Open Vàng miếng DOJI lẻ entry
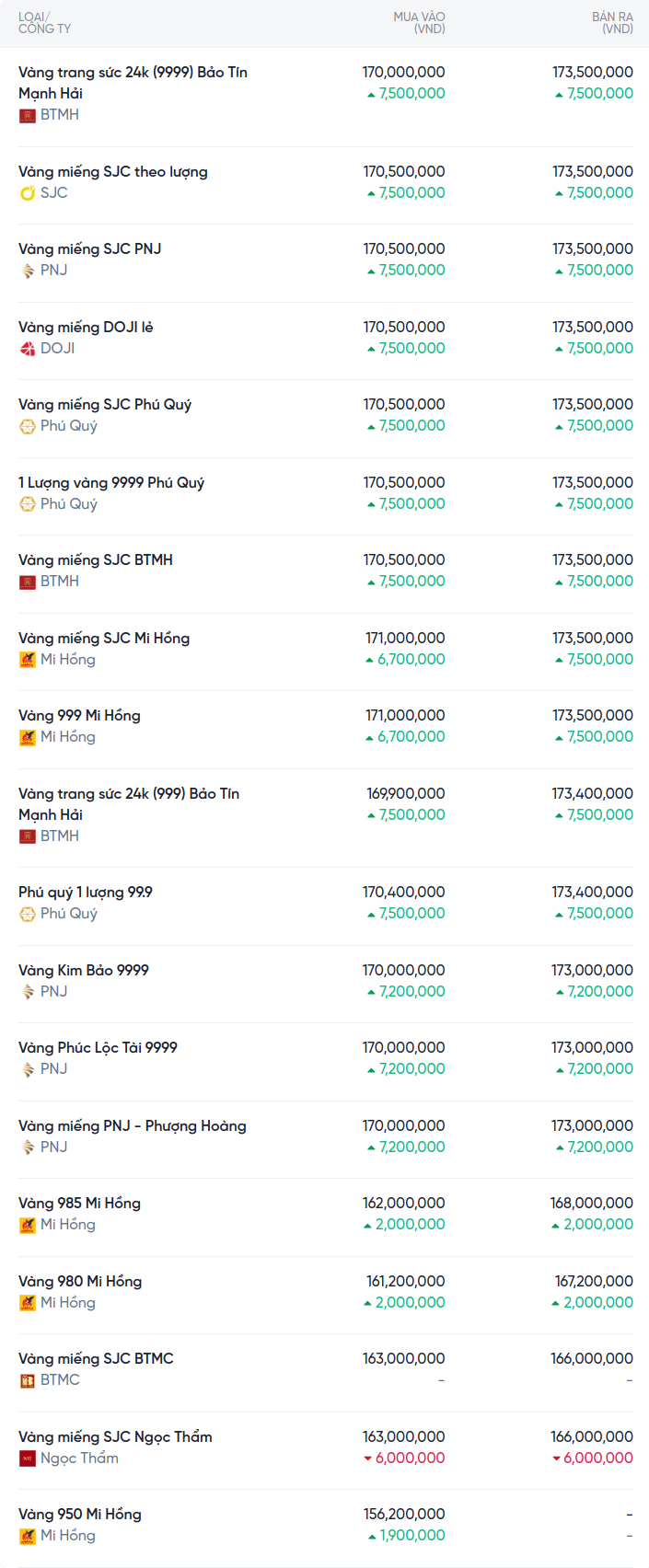 (86, 328)
